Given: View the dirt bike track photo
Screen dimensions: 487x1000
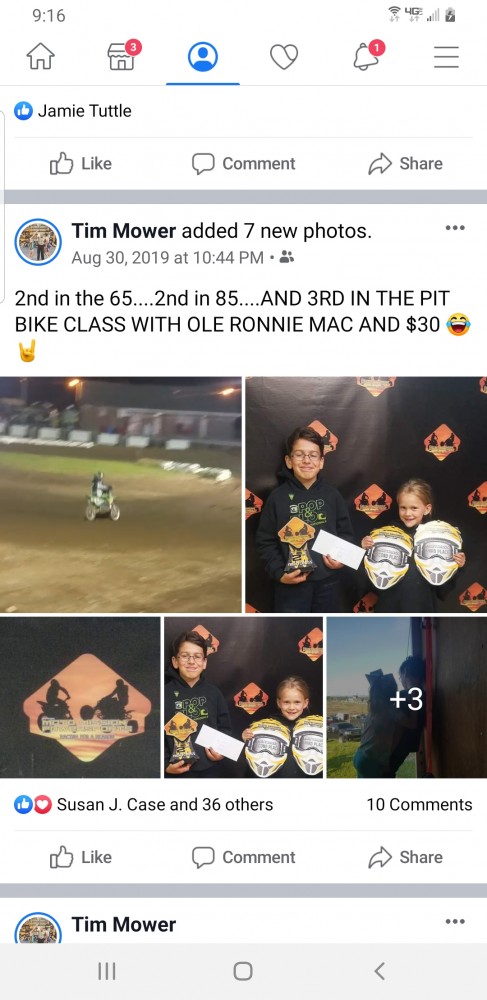Looking at the screenshot, I should pos(120,494).
